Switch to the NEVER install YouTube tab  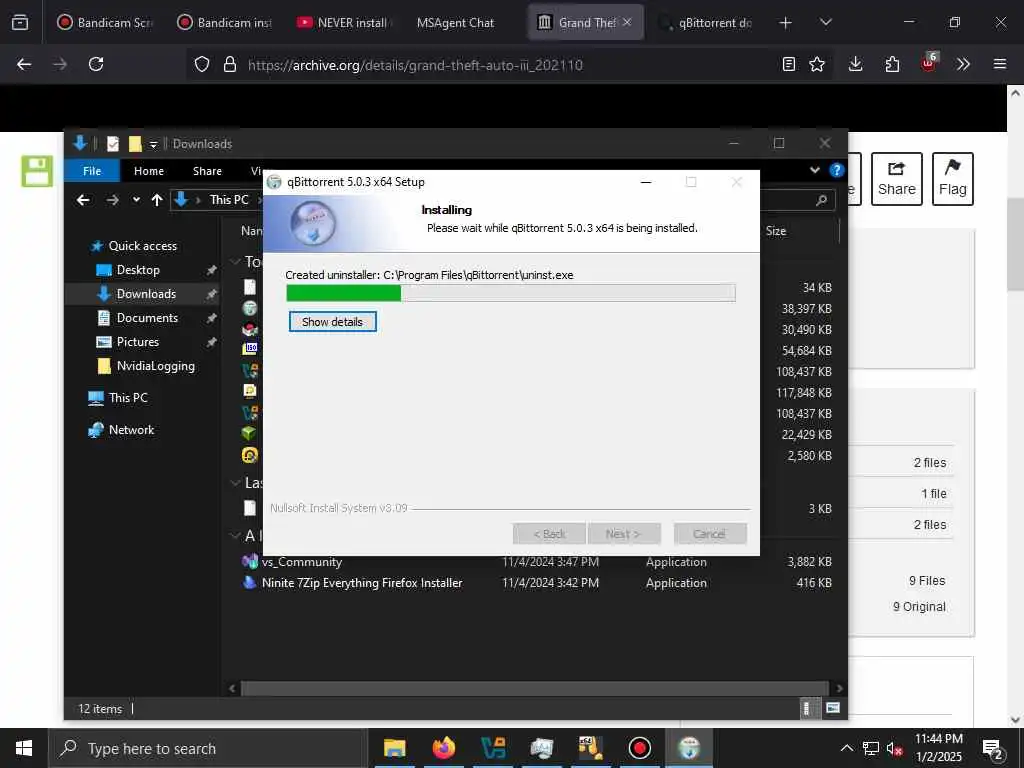point(344,23)
